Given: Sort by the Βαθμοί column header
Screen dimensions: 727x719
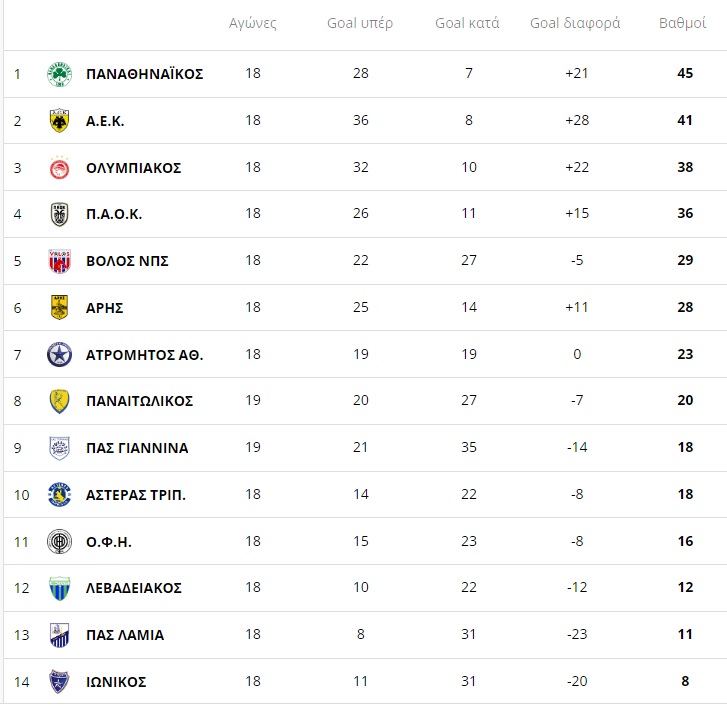Looking at the screenshot, I should 682,23.
